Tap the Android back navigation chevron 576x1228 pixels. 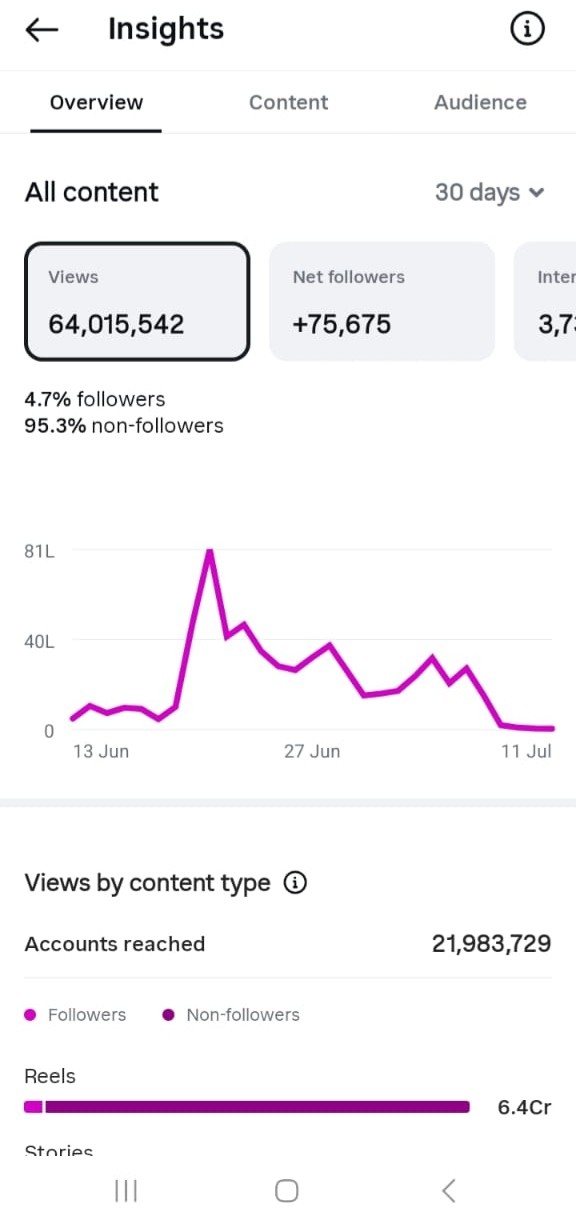click(449, 1190)
